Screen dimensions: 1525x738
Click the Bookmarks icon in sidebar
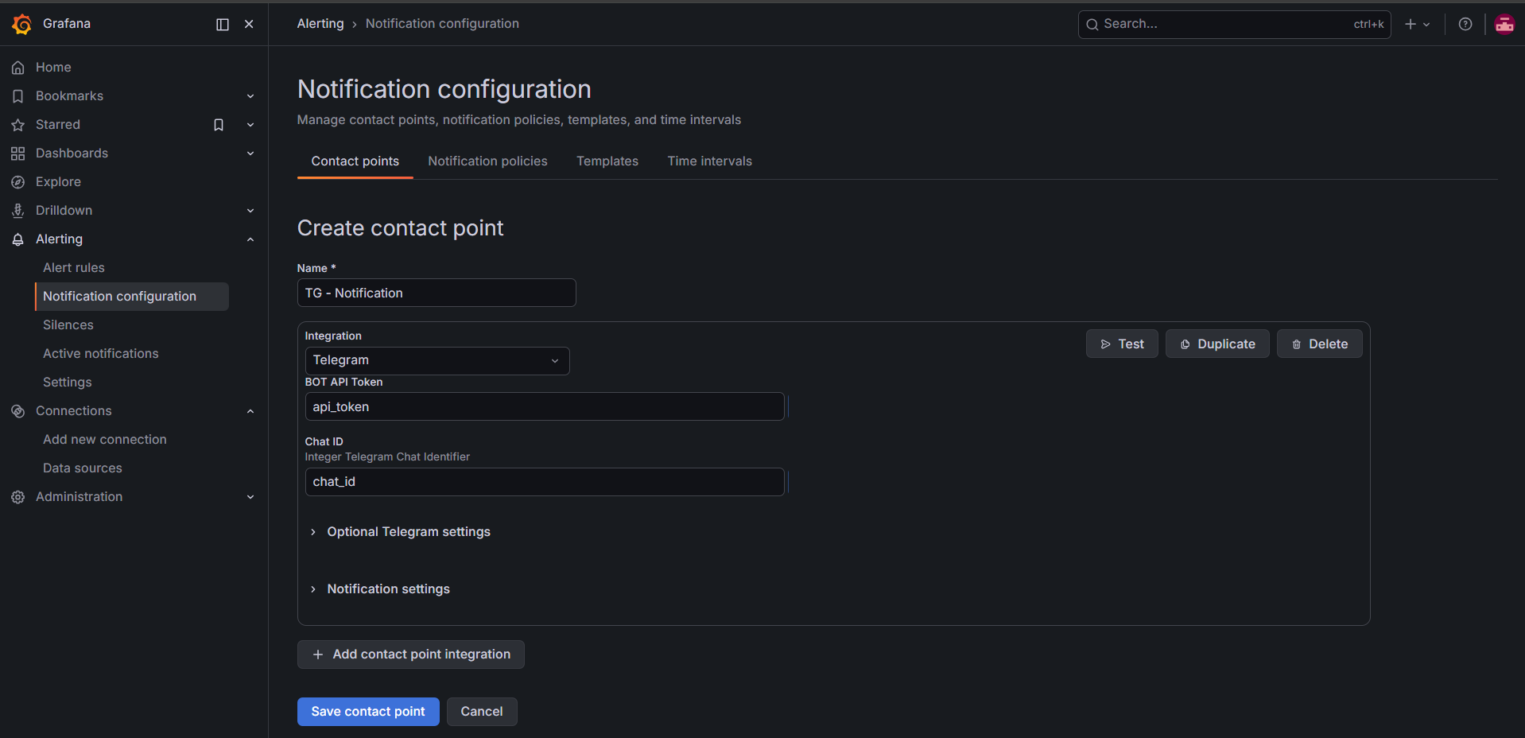[x=17, y=96]
